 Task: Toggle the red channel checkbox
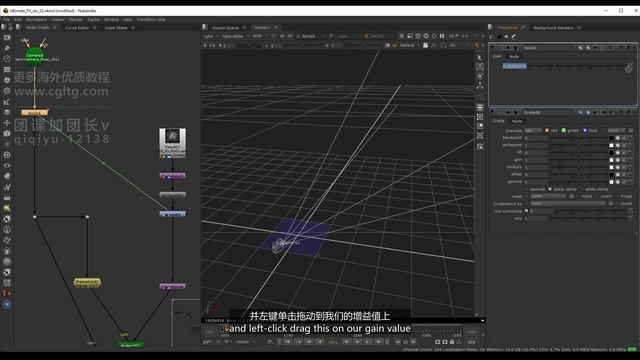click(547, 131)
